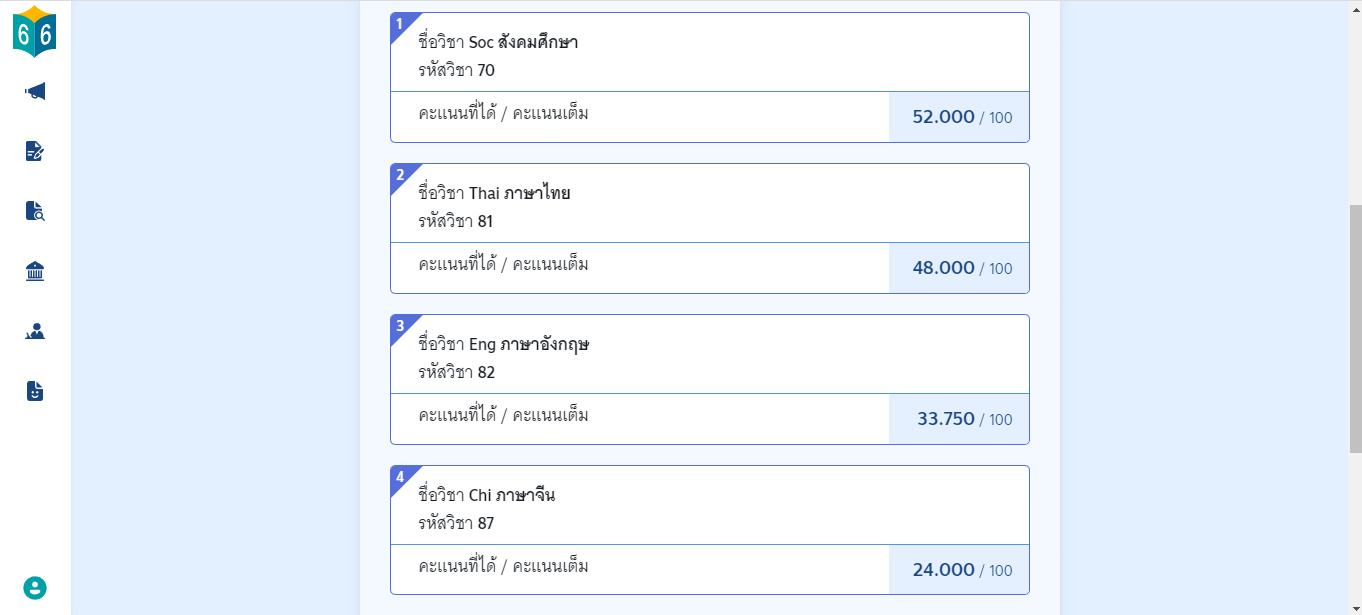Select the Thai ภาษาไทย subject card

pos(710,228)
